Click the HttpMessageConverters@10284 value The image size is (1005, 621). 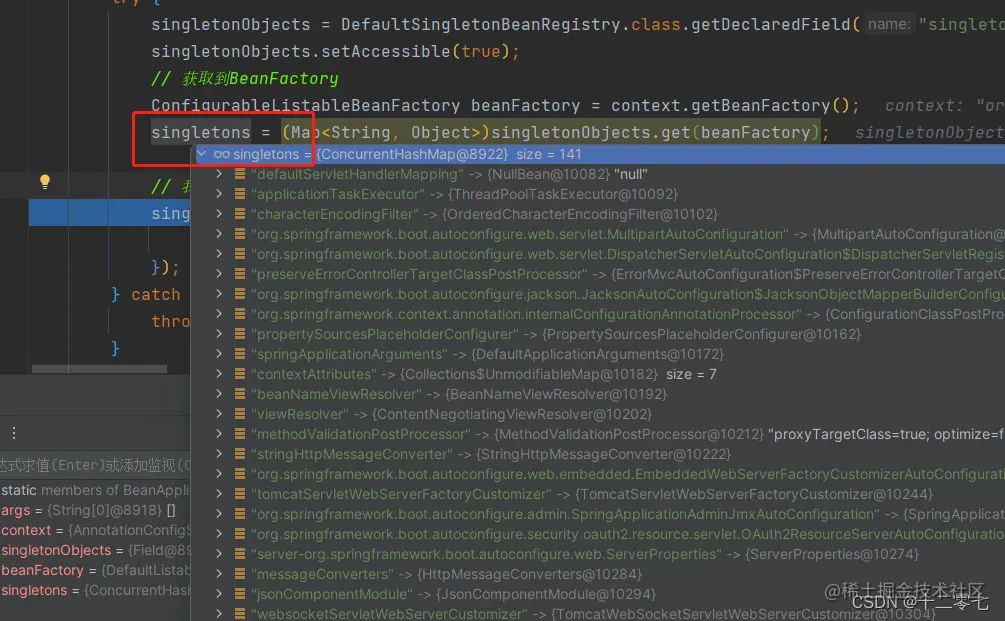click(x=529, y=574)
